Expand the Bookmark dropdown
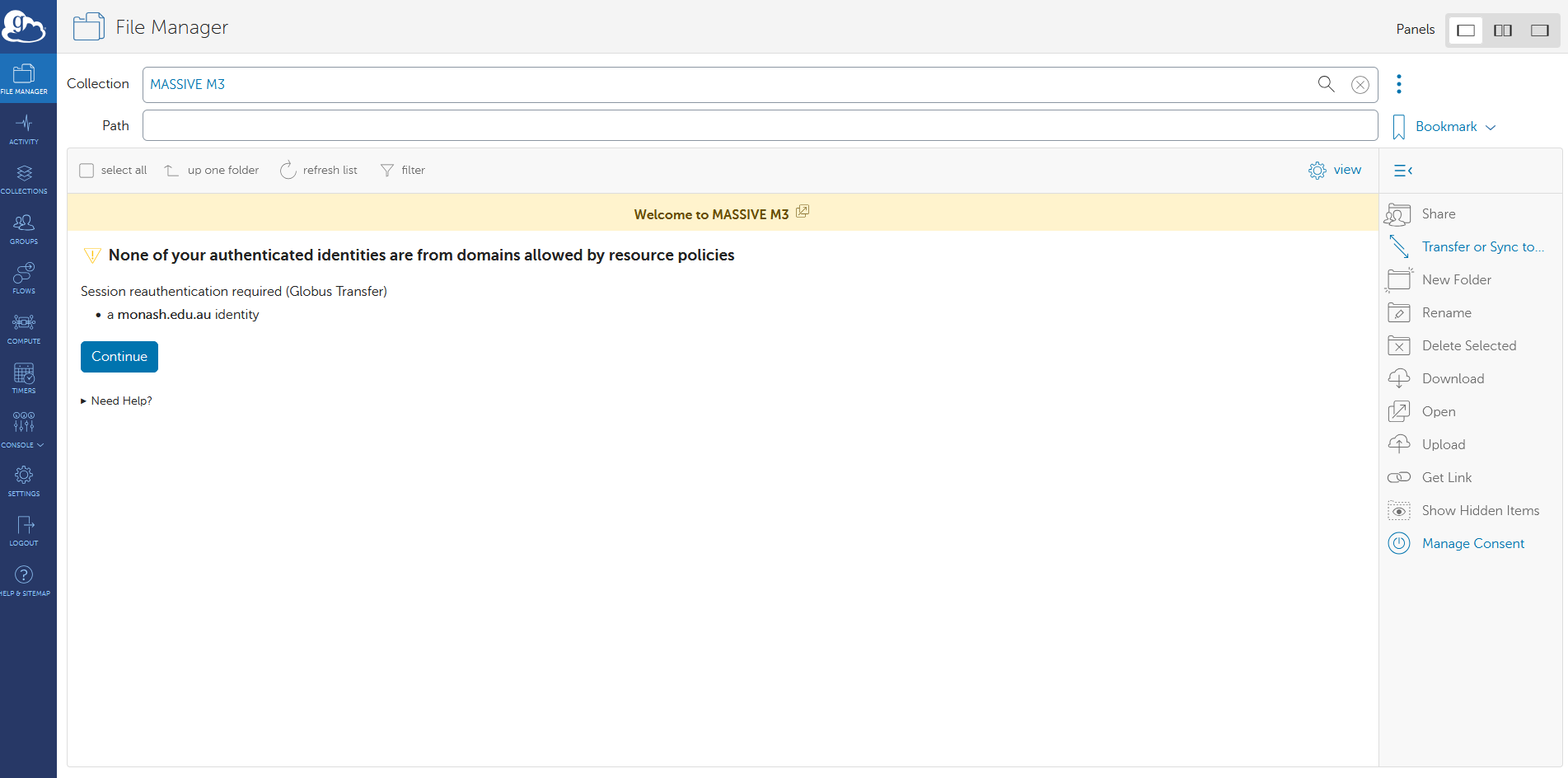This screenshot has width=1568, height=778. (1454, 127)
